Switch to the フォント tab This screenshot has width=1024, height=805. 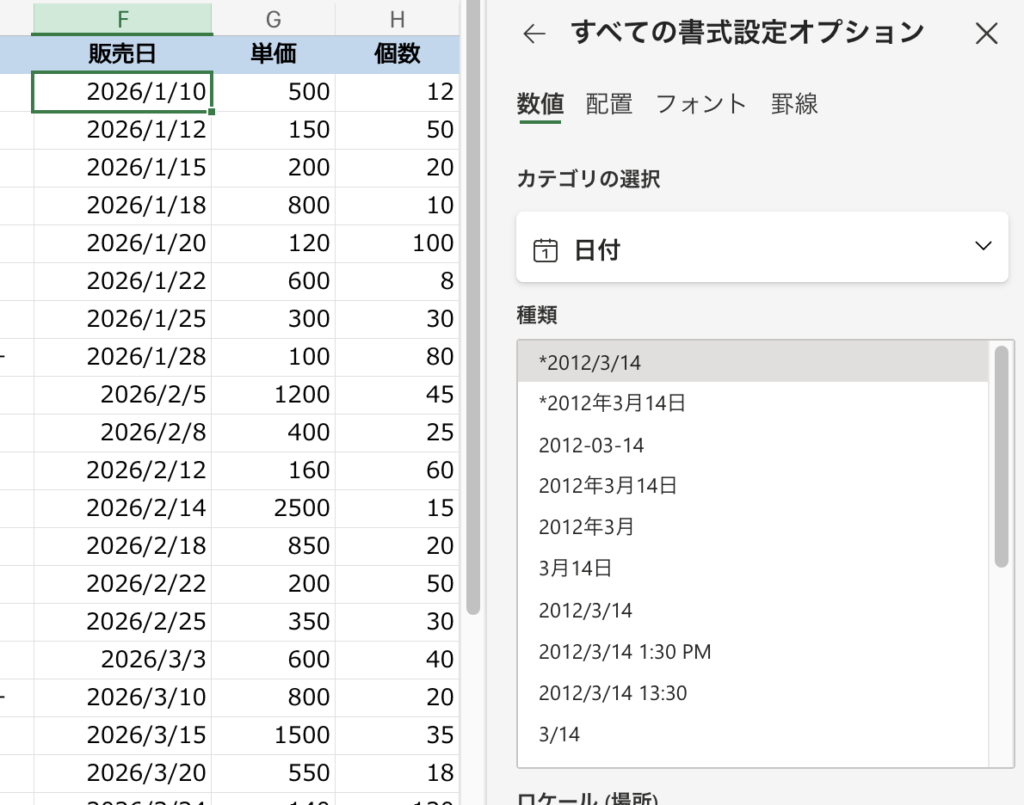[701, 104]
